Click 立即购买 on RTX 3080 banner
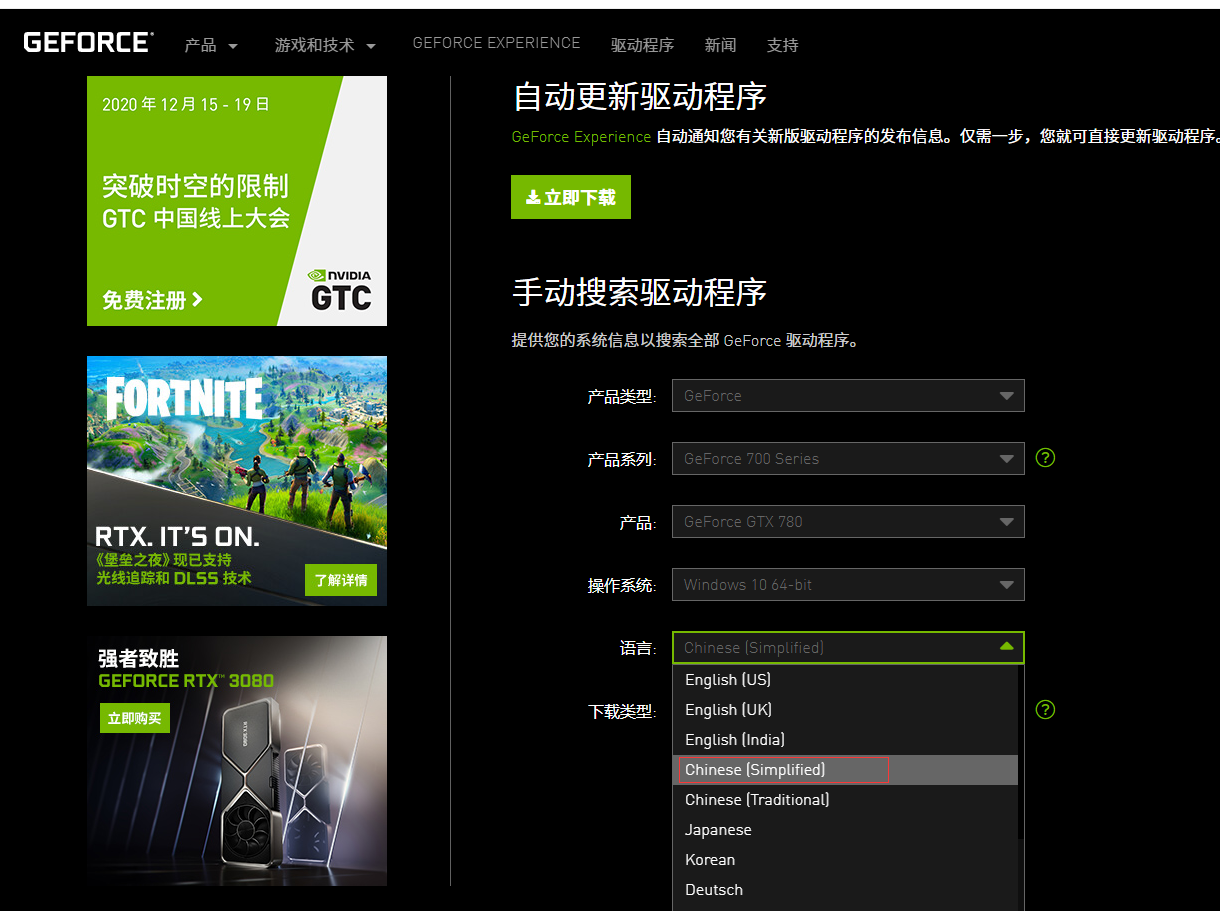This screenshot has height=911, width=1220. [x=134, y=718]
